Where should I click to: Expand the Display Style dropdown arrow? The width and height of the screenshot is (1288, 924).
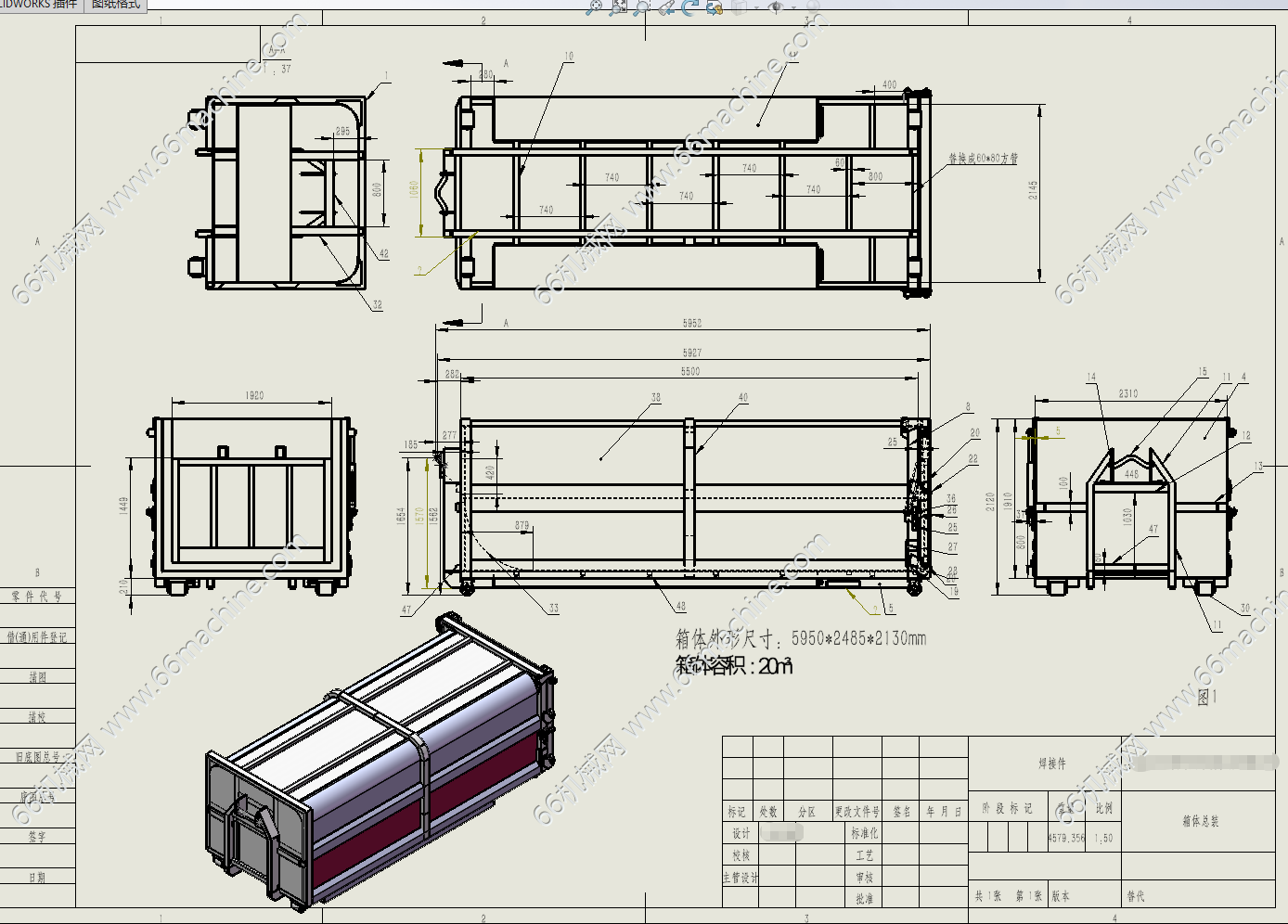click(x=755, y=7)
